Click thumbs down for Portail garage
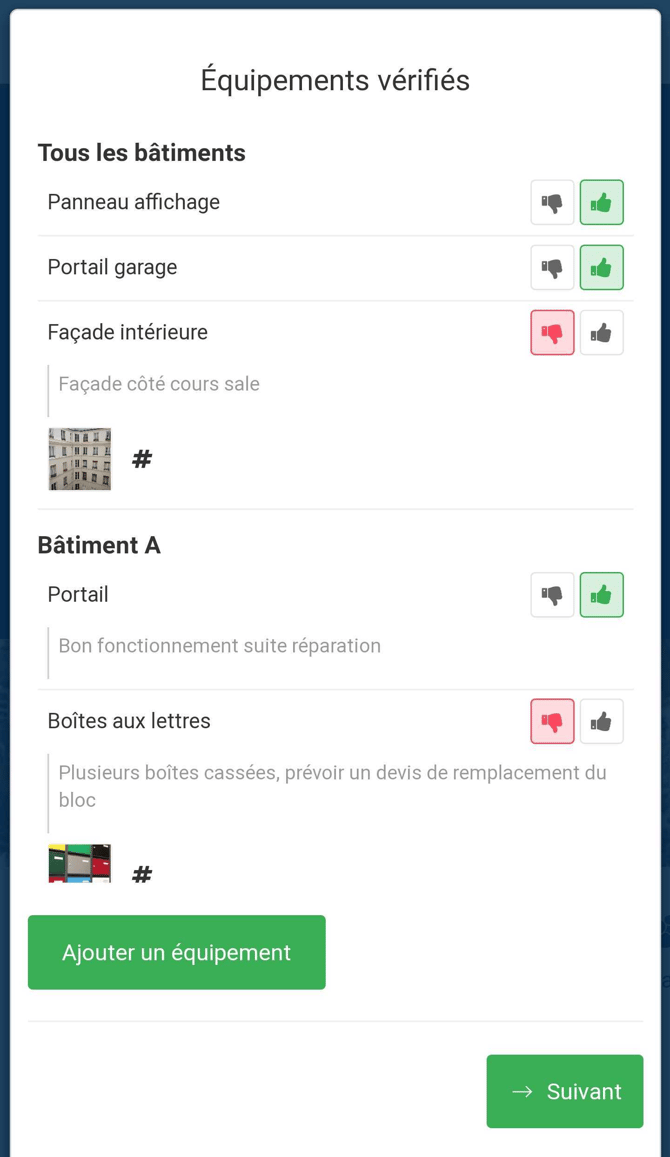 coord(552,268)
